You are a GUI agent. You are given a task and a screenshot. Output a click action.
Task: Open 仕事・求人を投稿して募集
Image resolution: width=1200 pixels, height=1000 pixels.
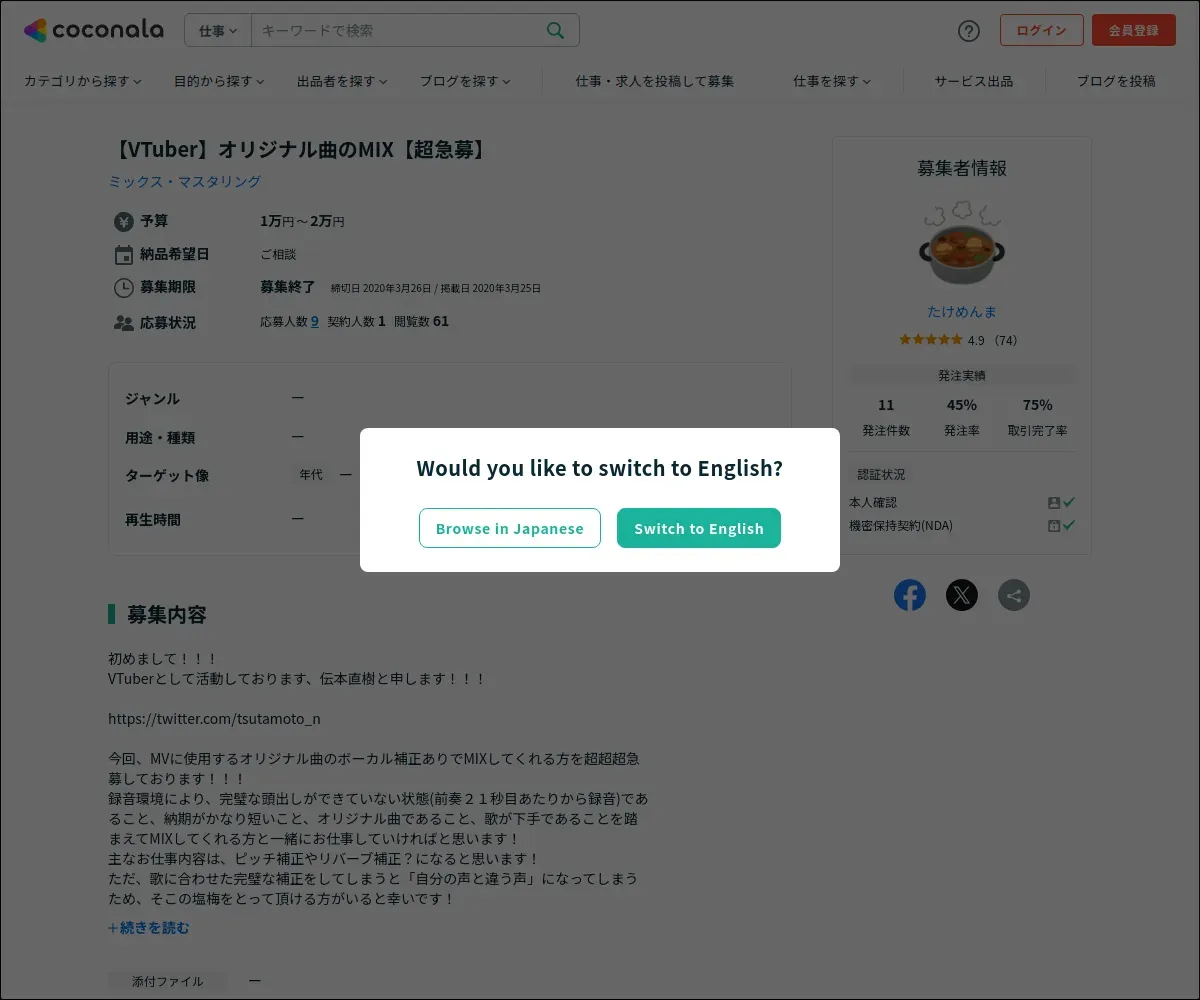655,81
